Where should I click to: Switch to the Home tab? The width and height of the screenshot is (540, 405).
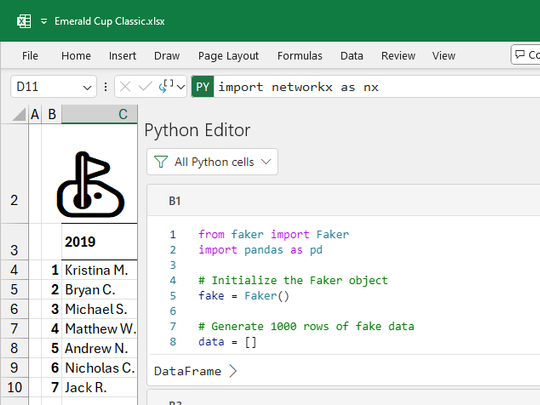click(76, 56)
